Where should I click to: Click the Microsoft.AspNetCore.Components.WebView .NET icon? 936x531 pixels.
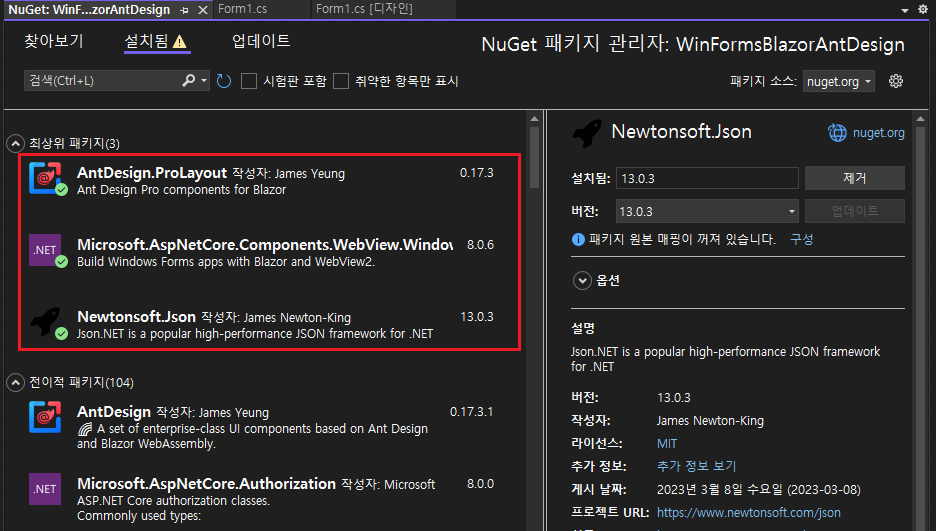(x=45, y=250)
